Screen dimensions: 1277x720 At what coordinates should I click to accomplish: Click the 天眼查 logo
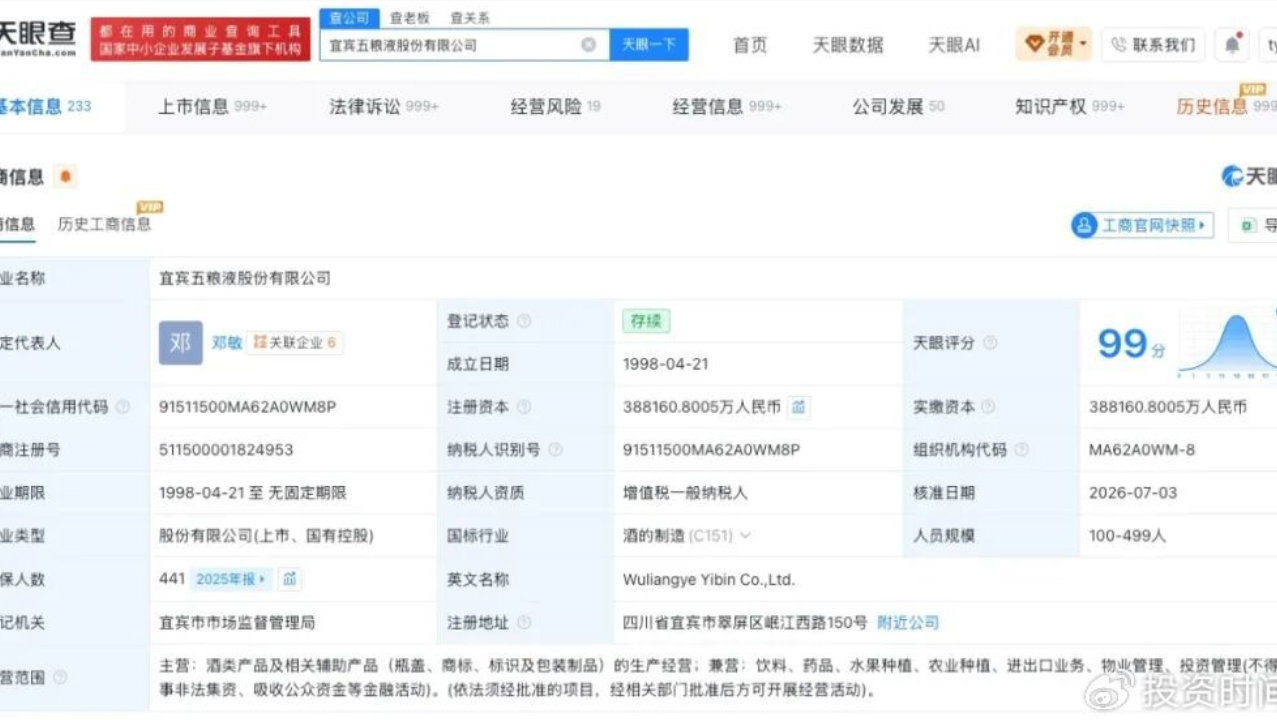click(x=38, y=37)
